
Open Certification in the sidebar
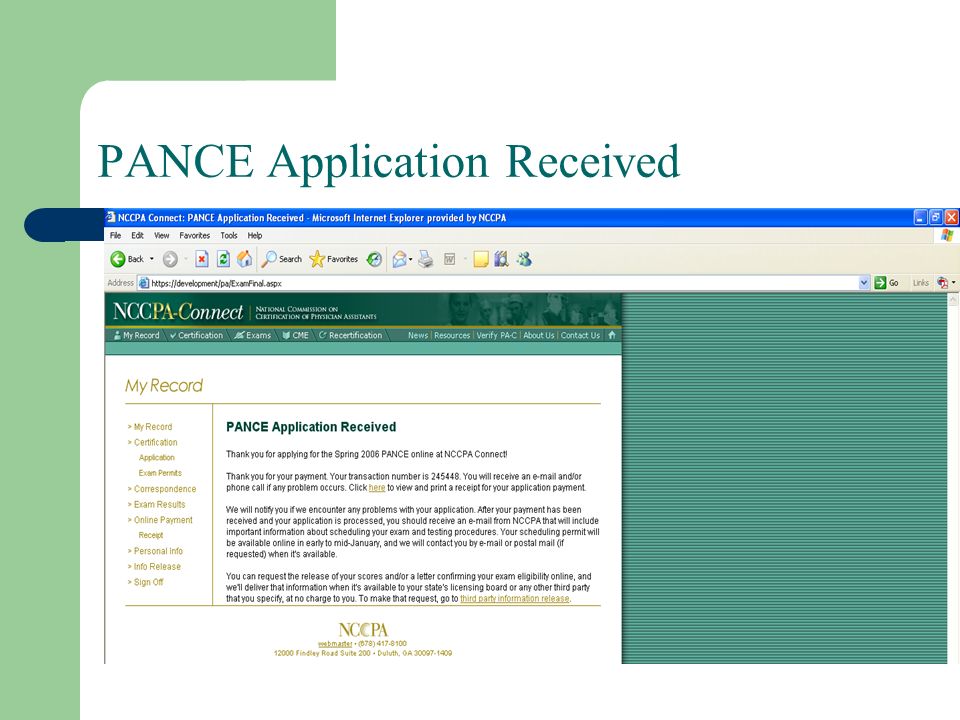tap(156, 442)
